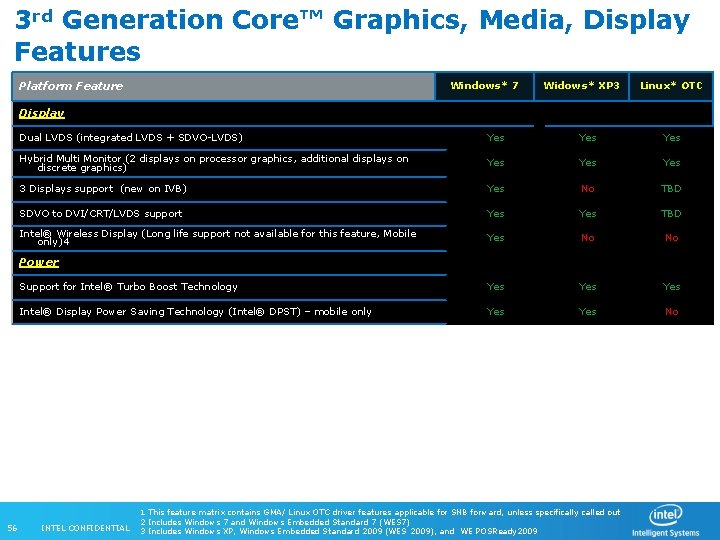This screenshot has height=540, width=720.
Task: Select the 'Platform Feature' header cell
Action: 224,86
